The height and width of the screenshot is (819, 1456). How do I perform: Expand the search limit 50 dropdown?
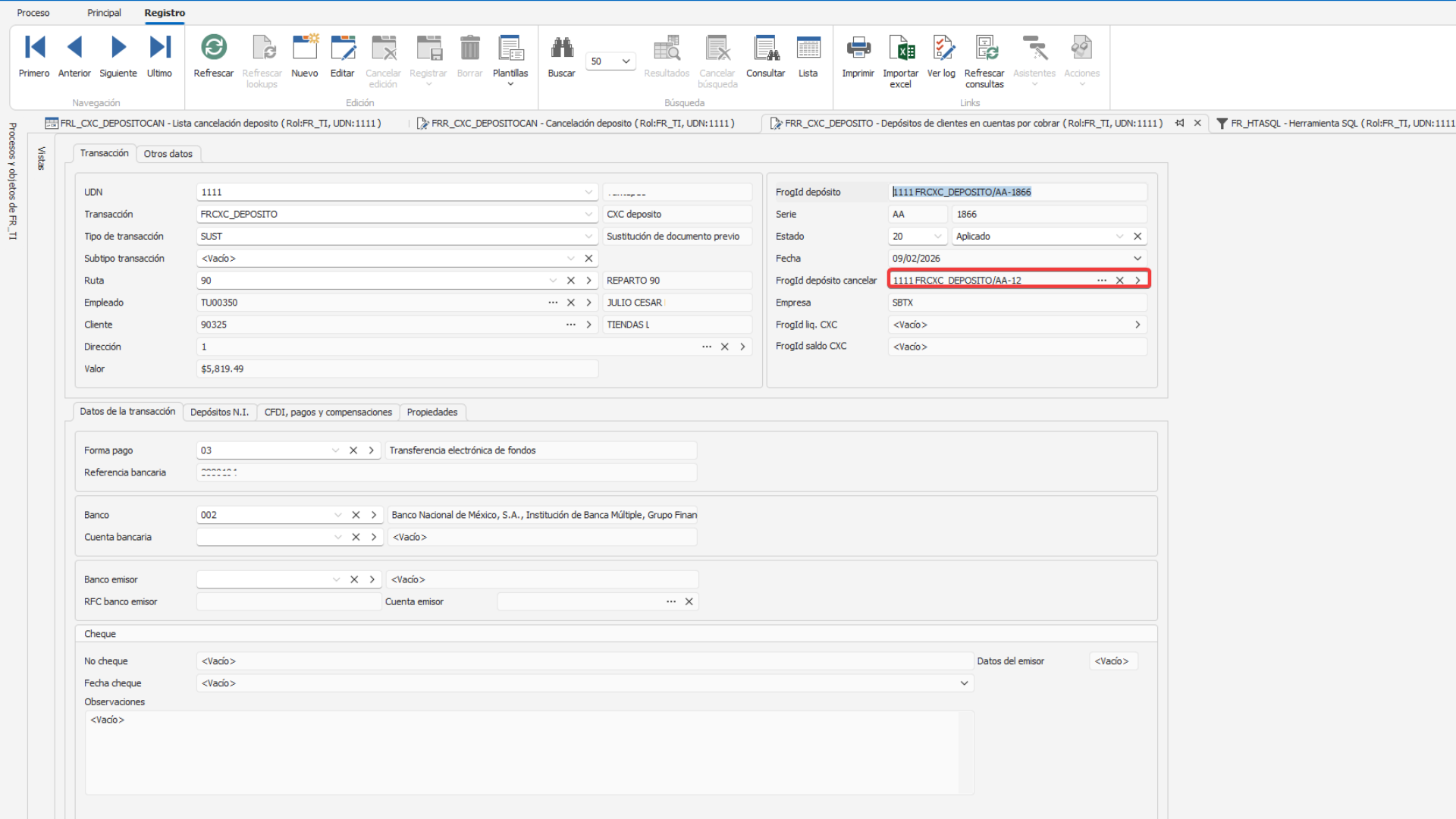pos(626,61)
